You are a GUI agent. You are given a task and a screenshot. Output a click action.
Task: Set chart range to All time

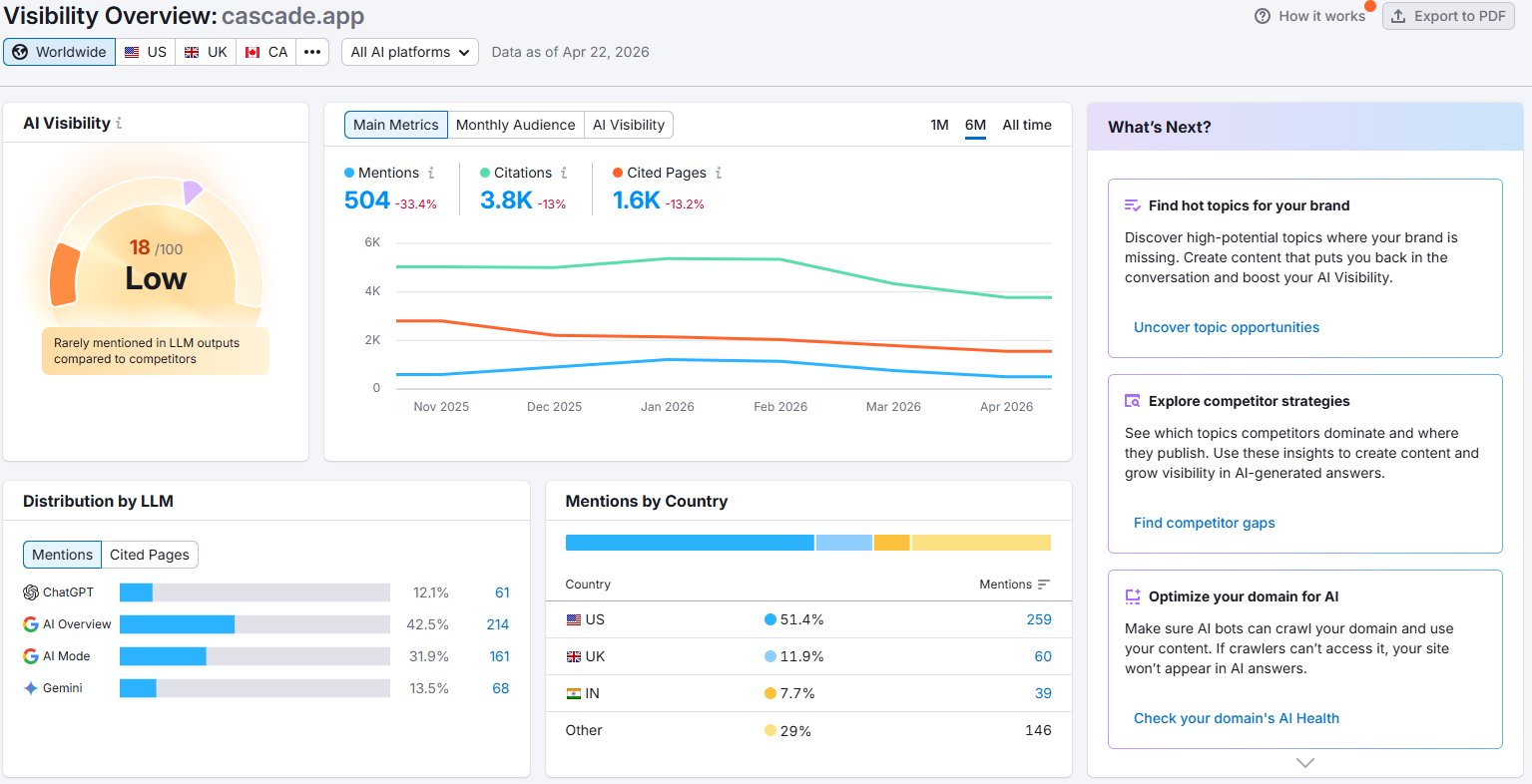[x=1027, y=125]
